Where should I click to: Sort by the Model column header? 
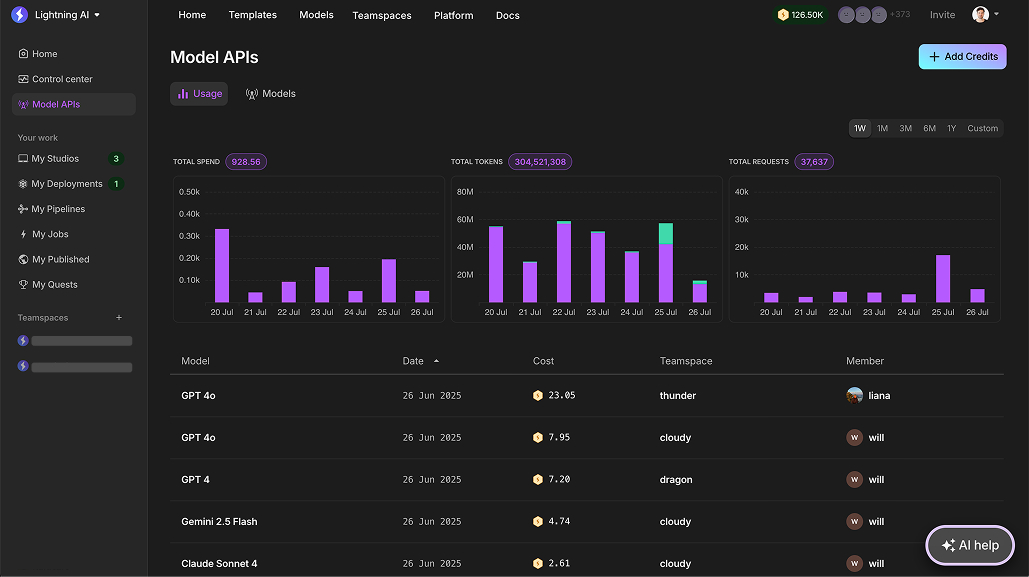point(196,361)
